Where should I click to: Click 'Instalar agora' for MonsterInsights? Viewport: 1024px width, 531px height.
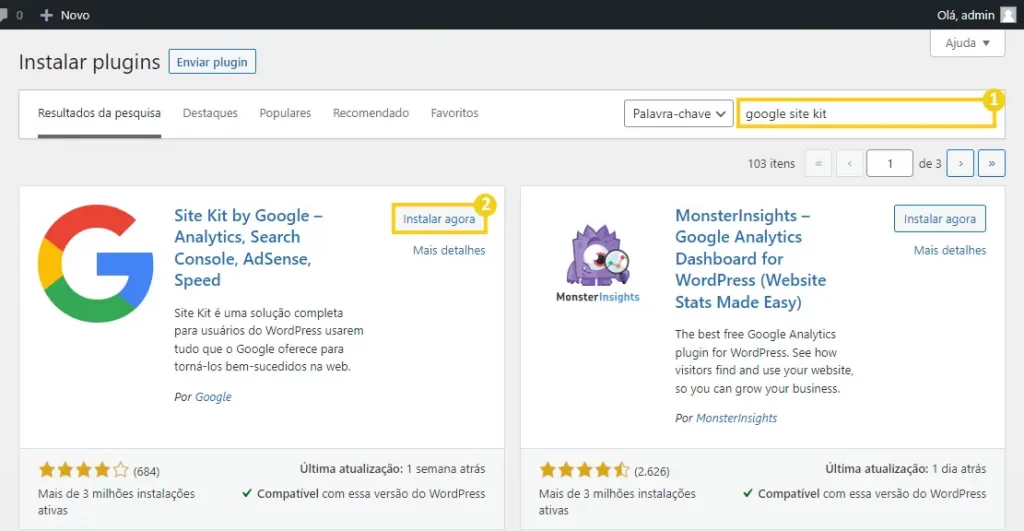940,219
